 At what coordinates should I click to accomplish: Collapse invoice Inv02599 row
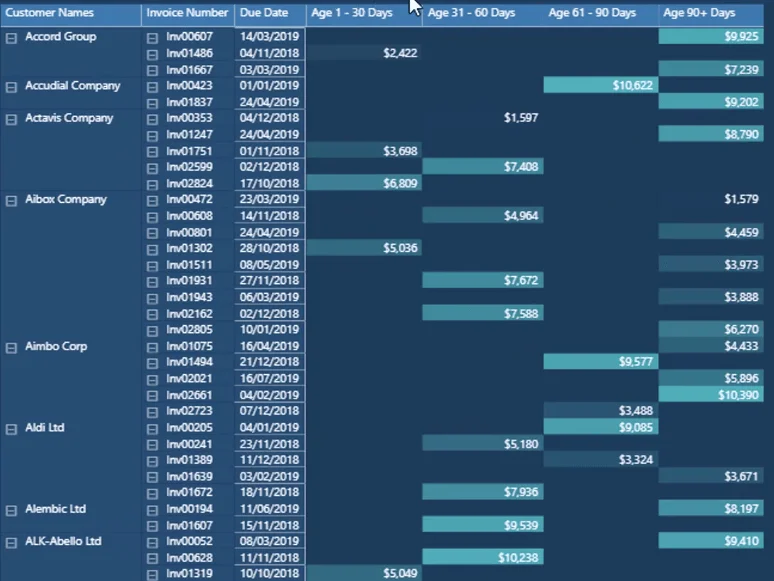coord(153,168)
